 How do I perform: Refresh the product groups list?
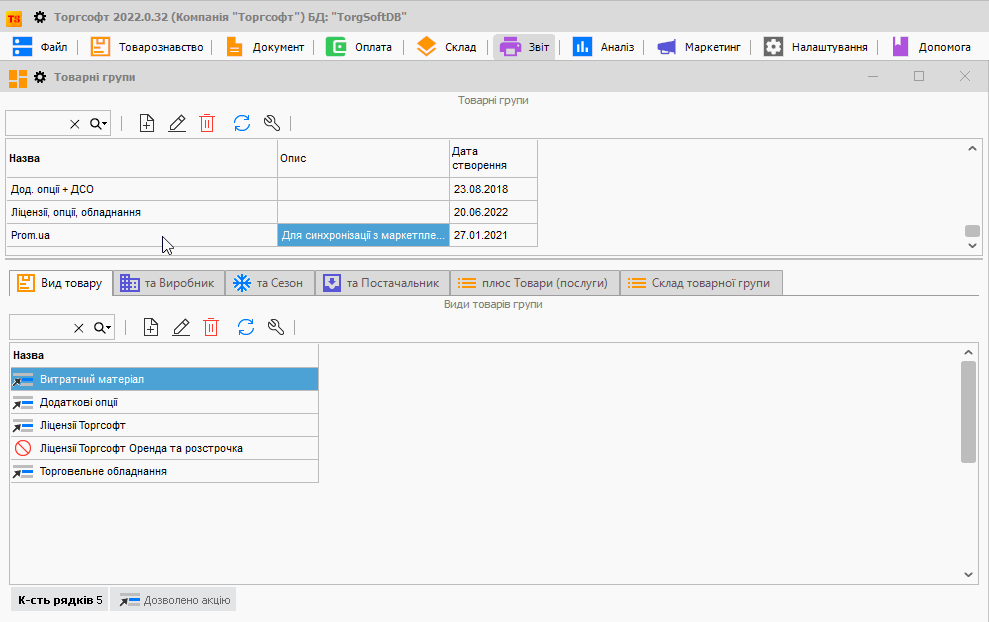(x=241, y=123)
